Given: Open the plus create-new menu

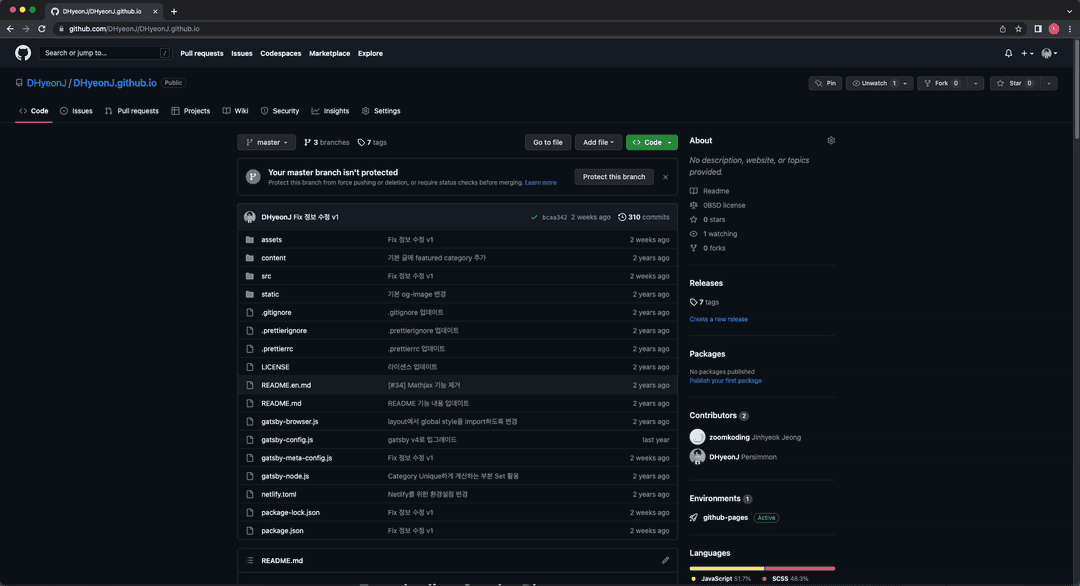Looking at the screenshot, I should click(x=1027, y=53).
